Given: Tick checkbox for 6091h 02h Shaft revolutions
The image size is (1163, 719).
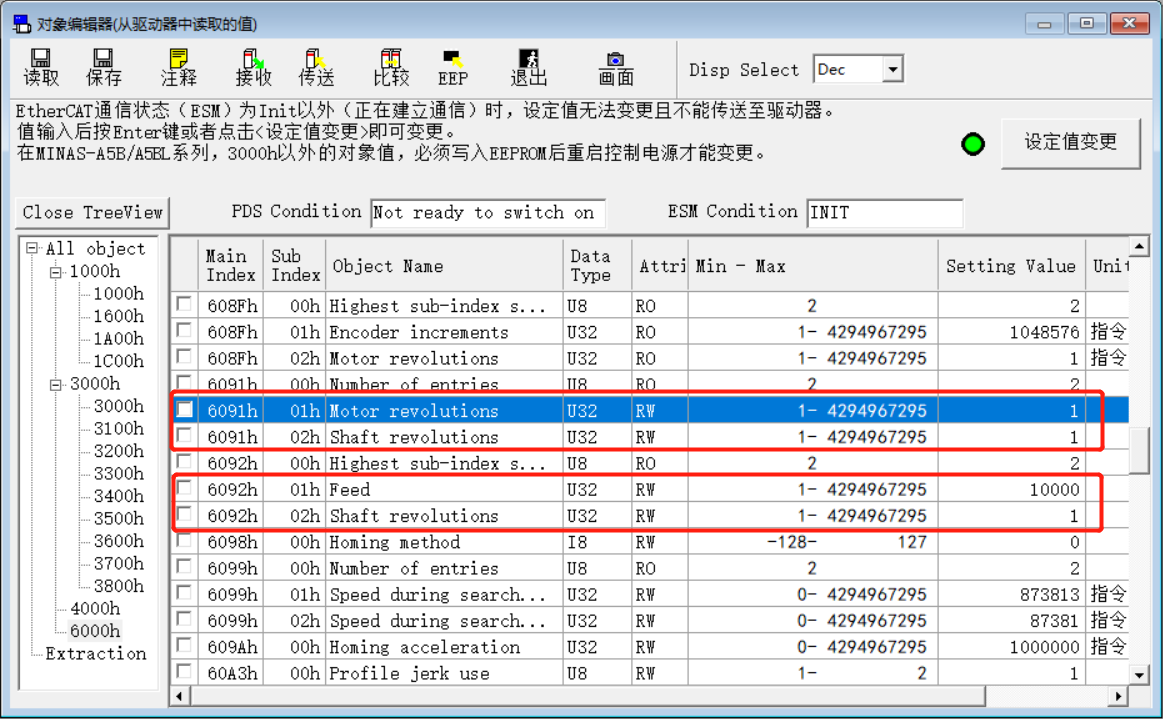Looking at the screenshot, I should coord(184,436).
